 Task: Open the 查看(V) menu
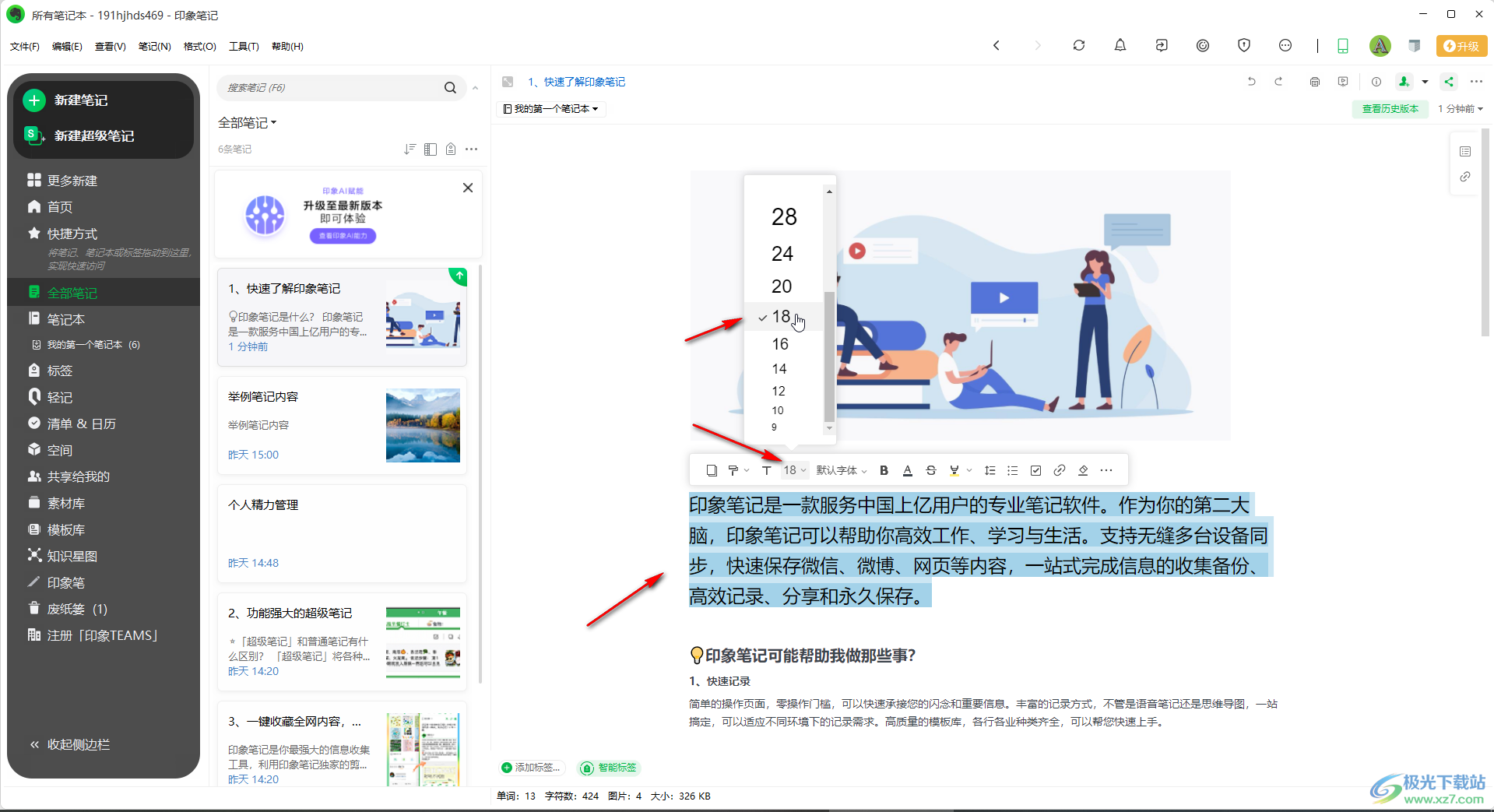click(110, 47)
